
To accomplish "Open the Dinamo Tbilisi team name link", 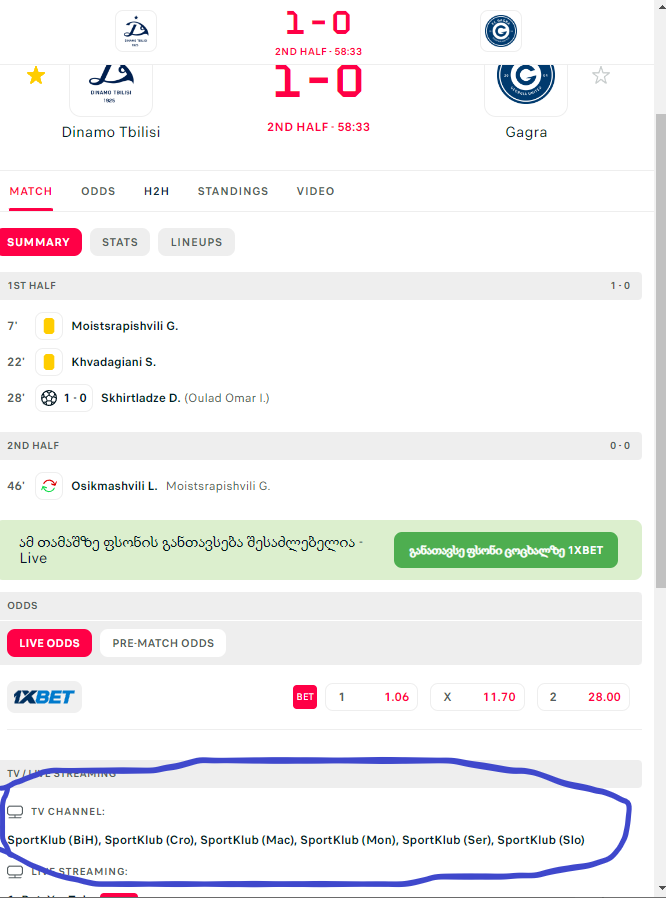I will click(x=111, y=132).
